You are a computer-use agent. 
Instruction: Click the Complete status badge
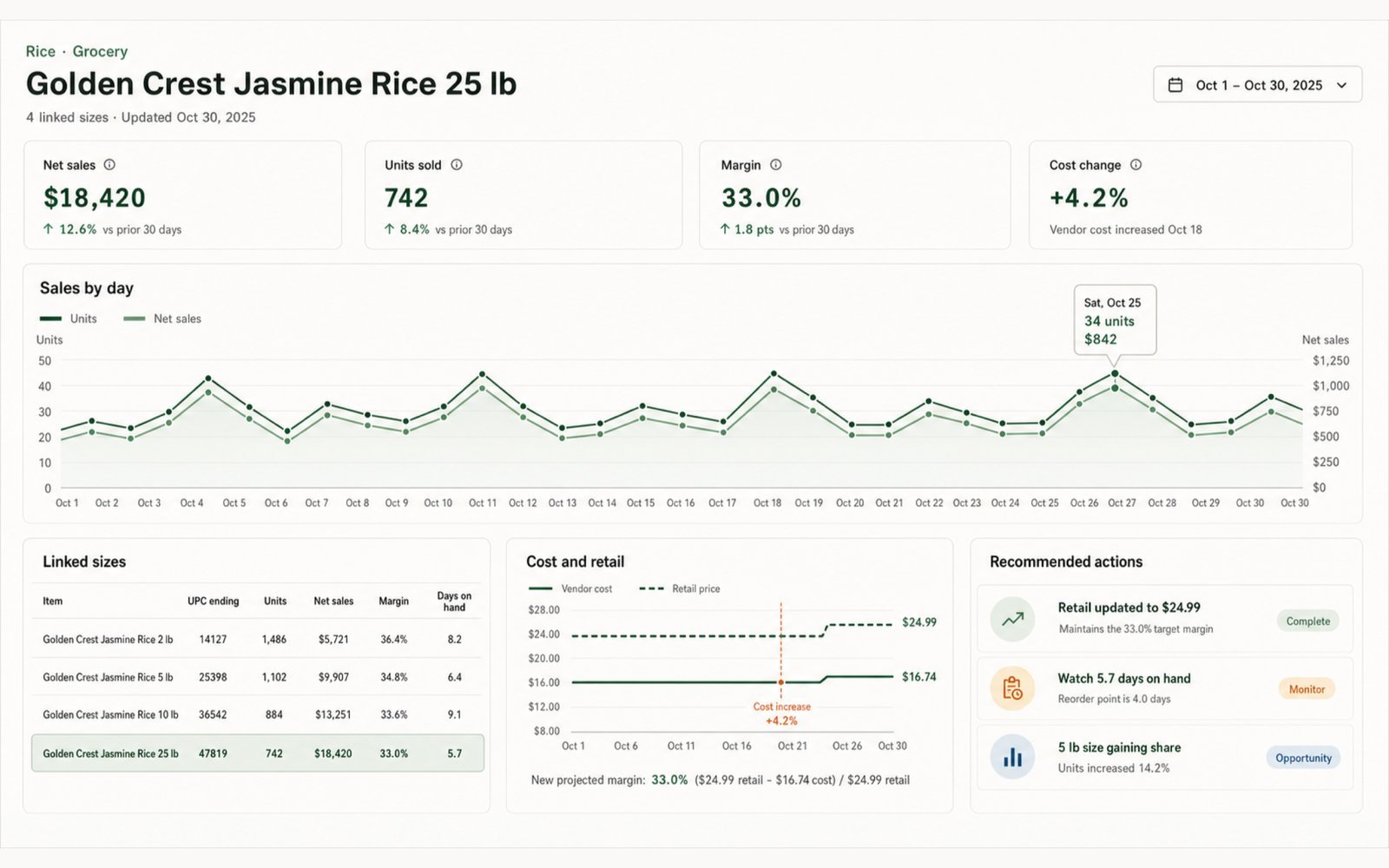[1307, 621]
